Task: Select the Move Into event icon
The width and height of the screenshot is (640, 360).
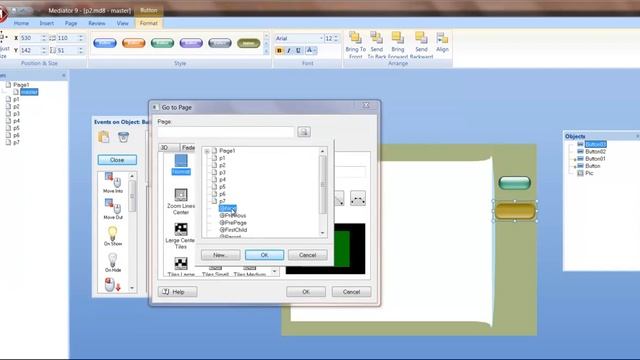Action: [x=113, y=183]
